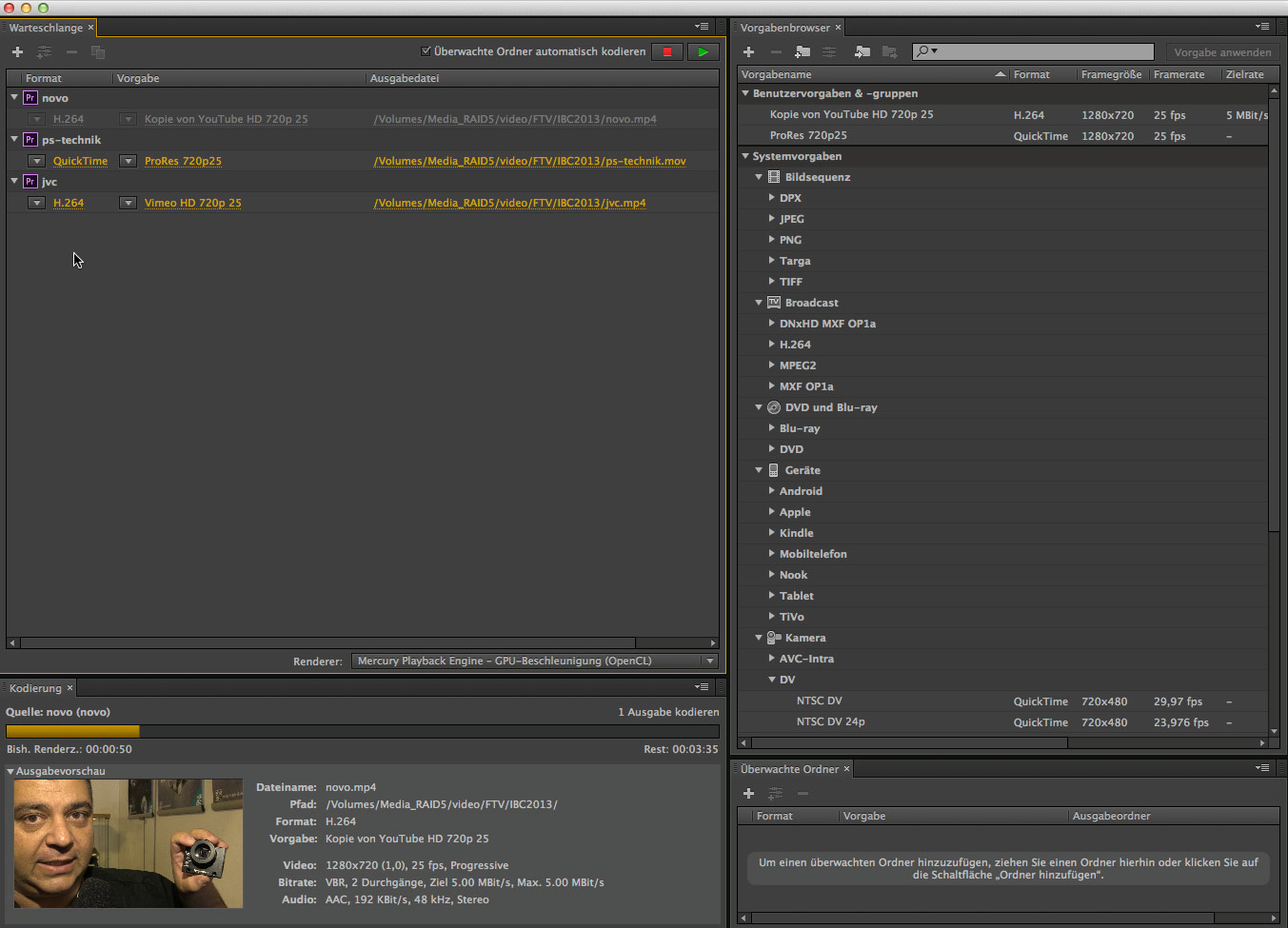1288x928 pixels.
Task: Open the Renderer Mercury Playback Engine dropdown
Action: point(534,661)
